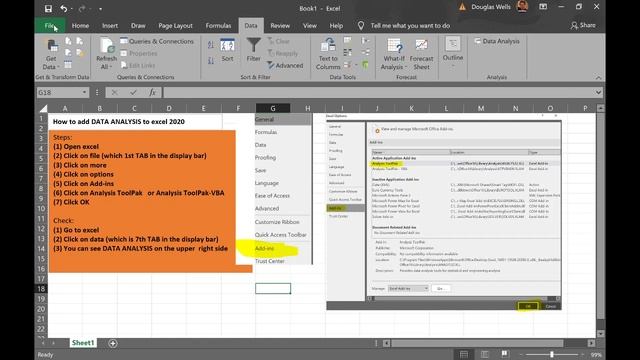The height and width of the screenshot is (360, 640).
Task: Open the Name Box dropdown arrow
Action: (84, 93)
